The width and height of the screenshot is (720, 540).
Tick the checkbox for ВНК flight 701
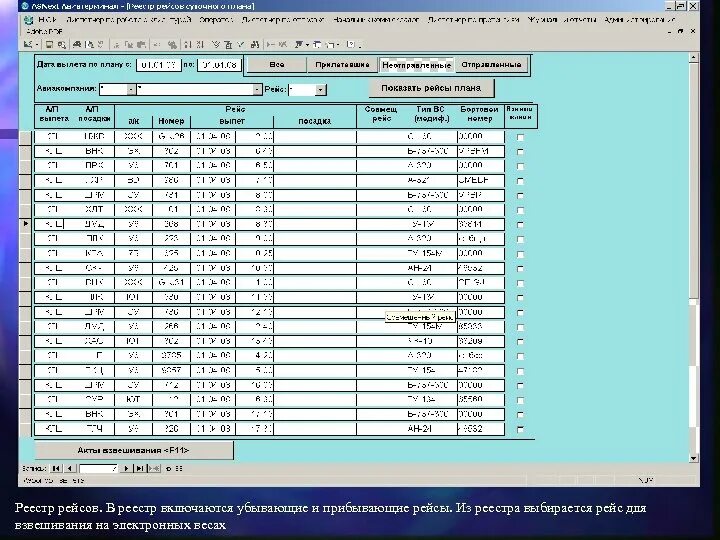pos(520,414)
